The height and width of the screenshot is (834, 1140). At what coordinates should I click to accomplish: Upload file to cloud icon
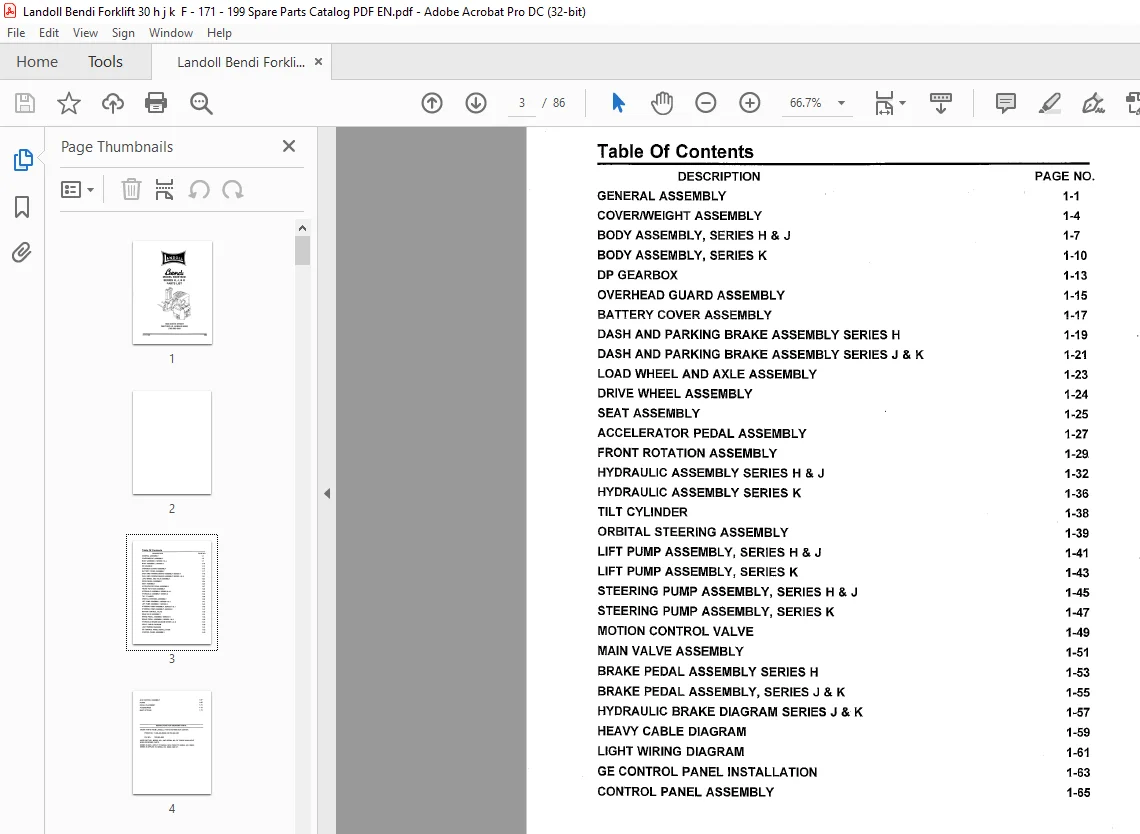click(x=113, y=103)
